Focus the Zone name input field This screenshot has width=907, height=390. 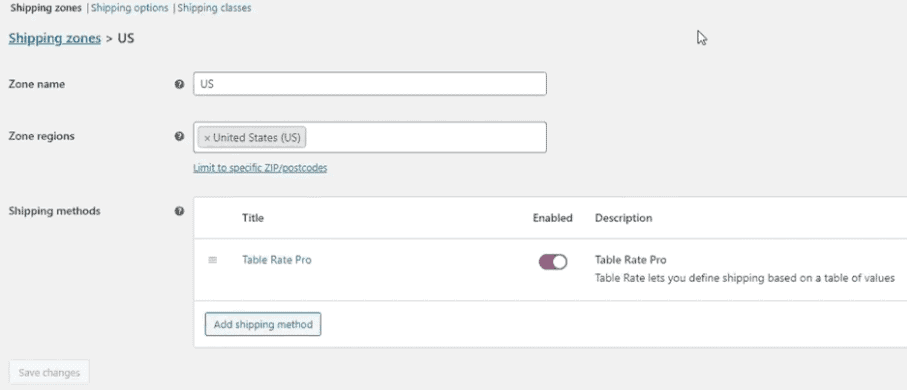[x=370, y=83]
